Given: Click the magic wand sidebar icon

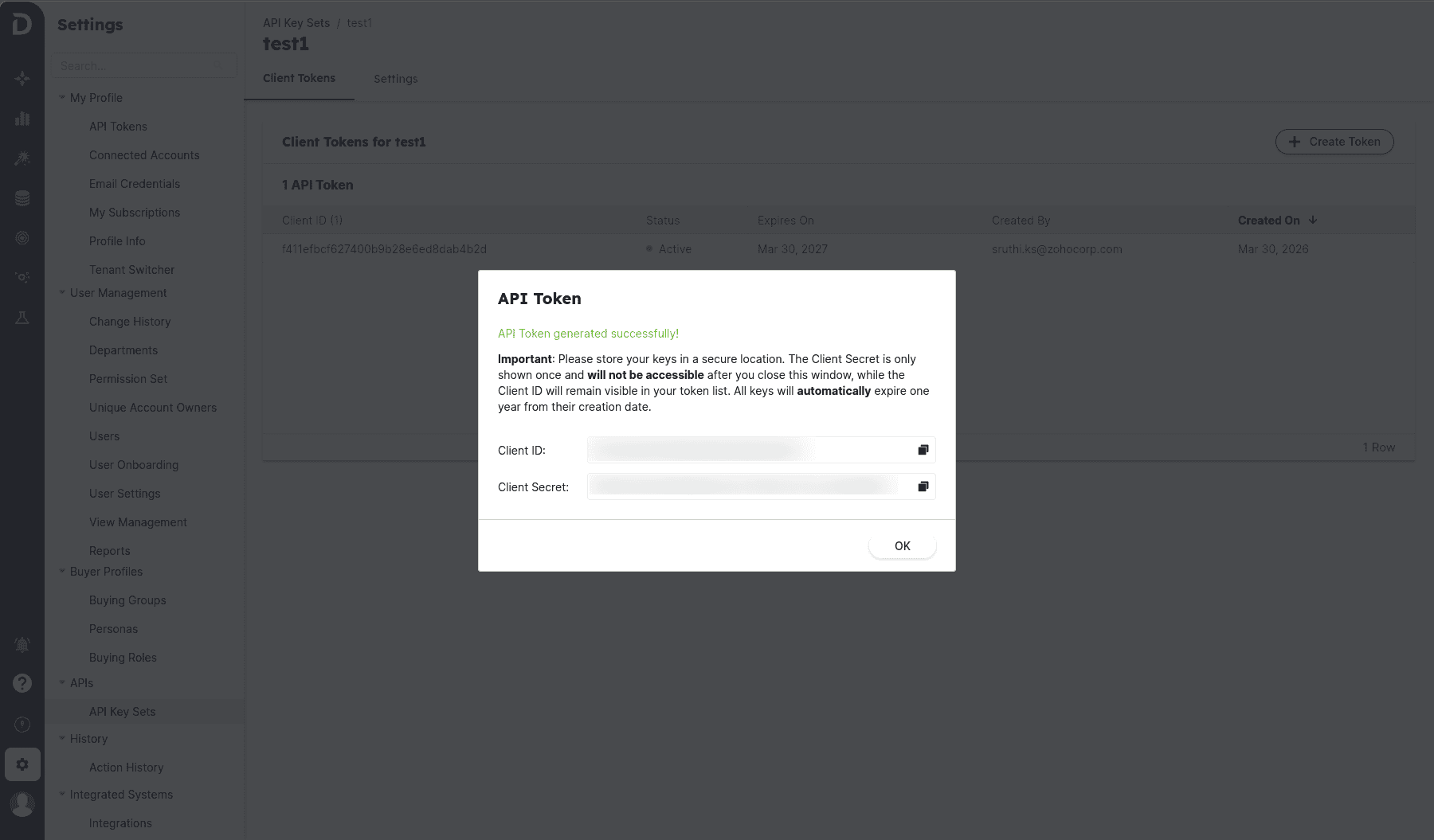Looking at the screenshot, I should (22, 158).
